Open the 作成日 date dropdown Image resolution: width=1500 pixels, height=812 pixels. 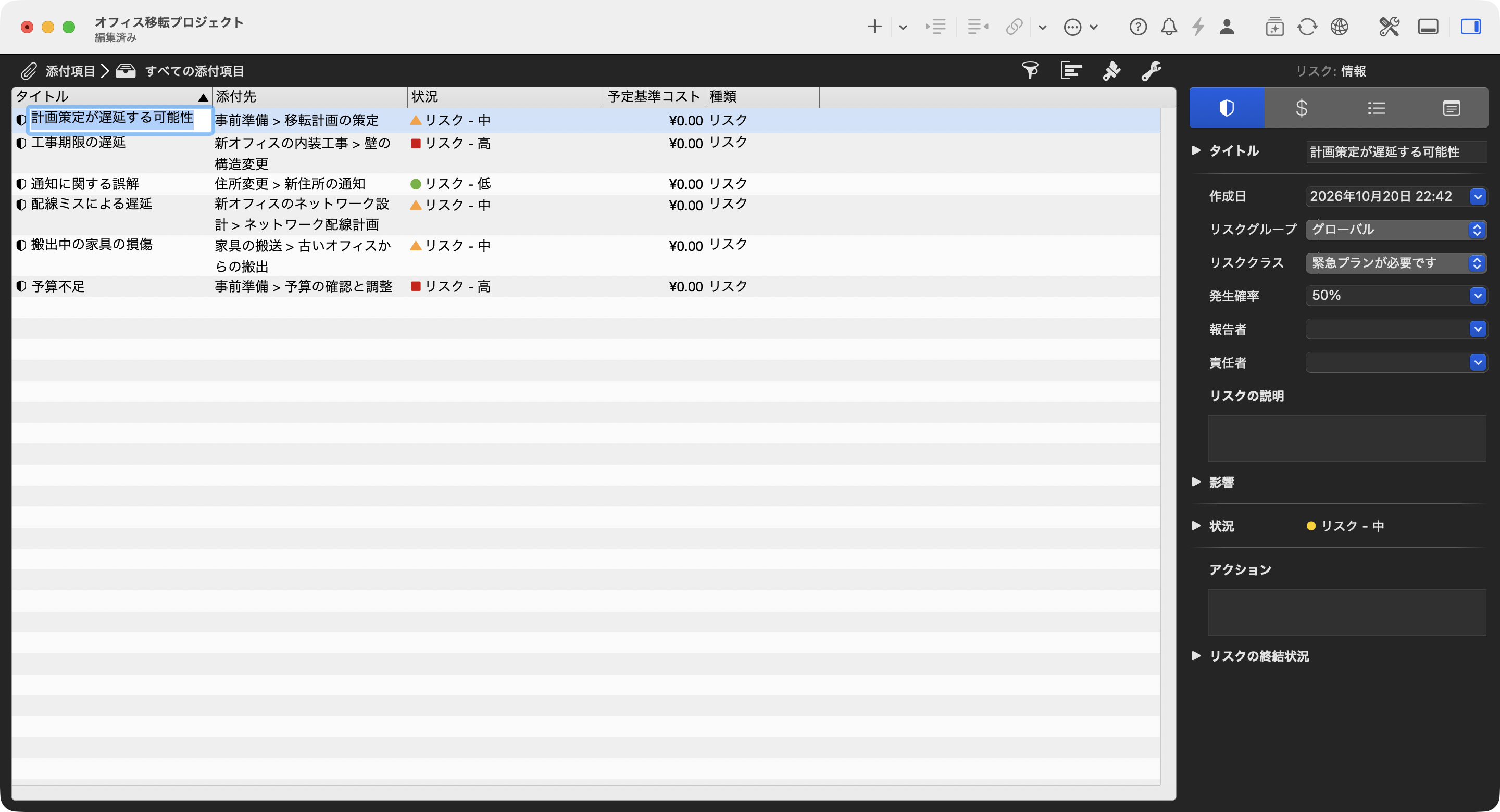1477,196
